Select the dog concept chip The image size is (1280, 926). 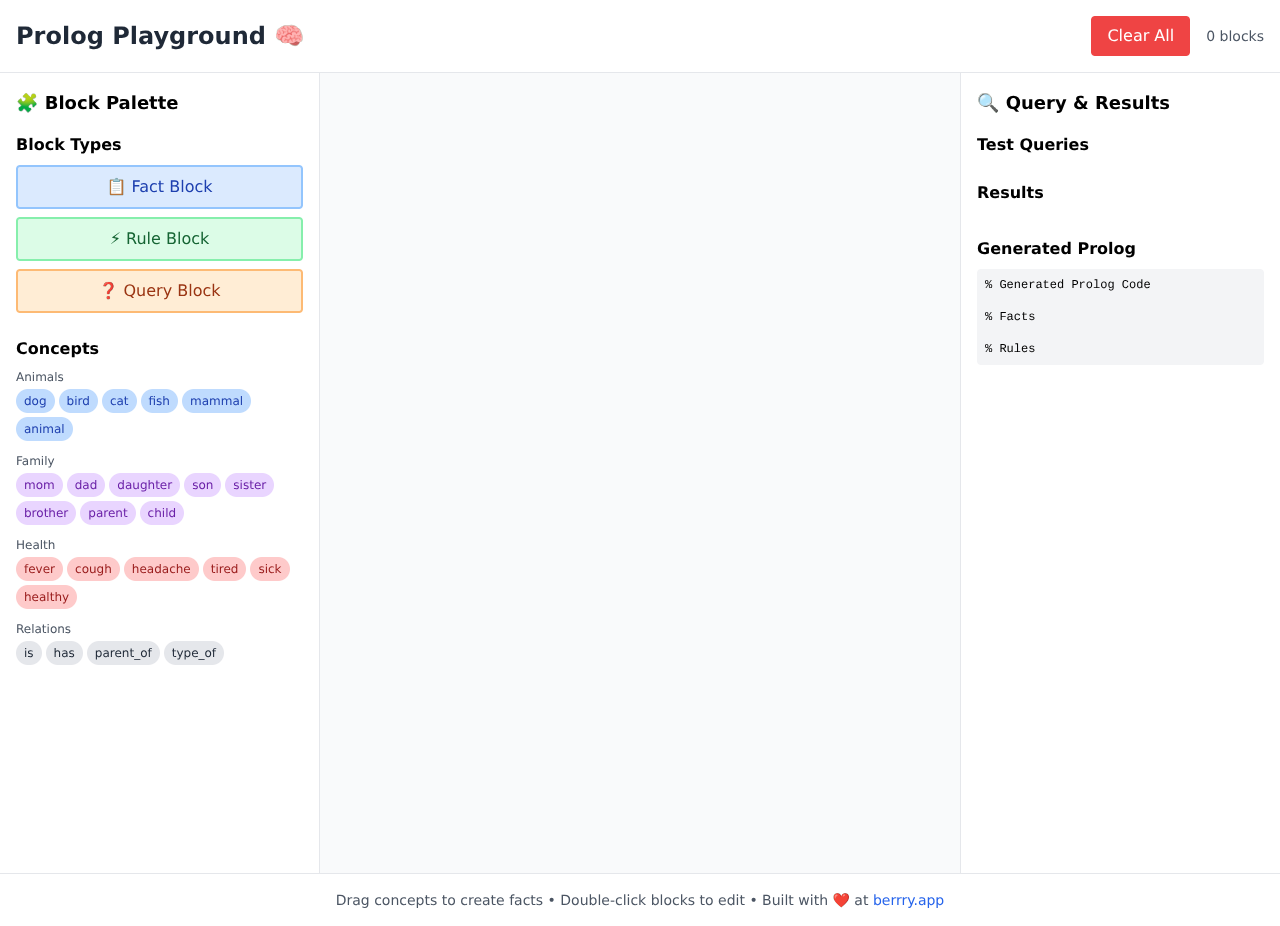35,401
